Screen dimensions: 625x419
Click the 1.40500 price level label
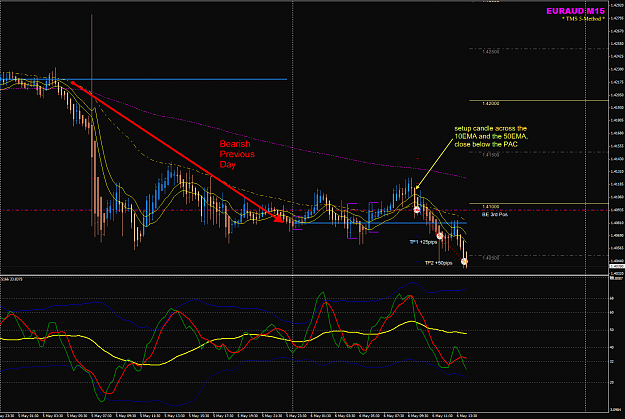pyautogui.click(x=490, y=258)
